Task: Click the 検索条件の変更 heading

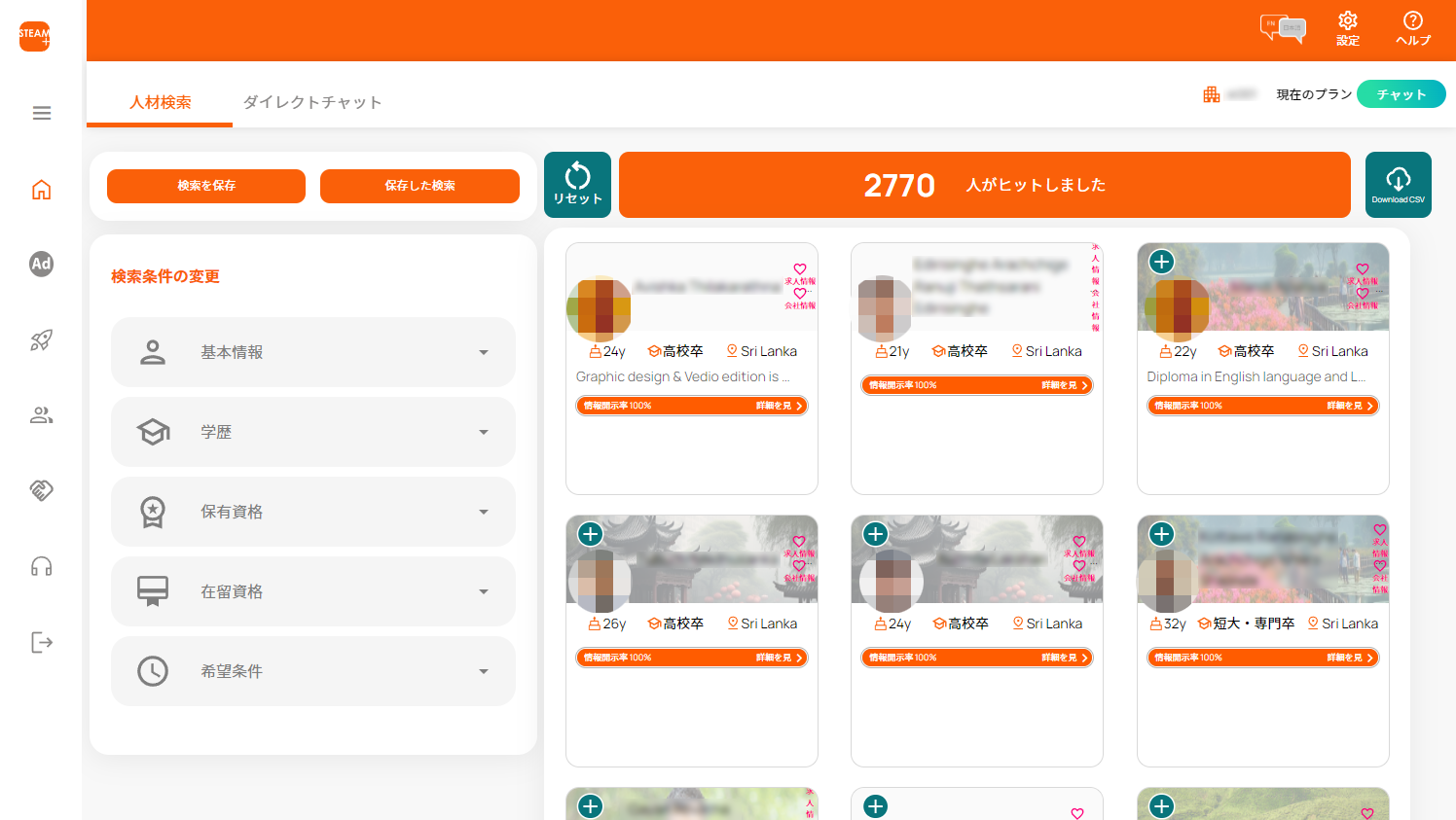Action: click(165, 276)
